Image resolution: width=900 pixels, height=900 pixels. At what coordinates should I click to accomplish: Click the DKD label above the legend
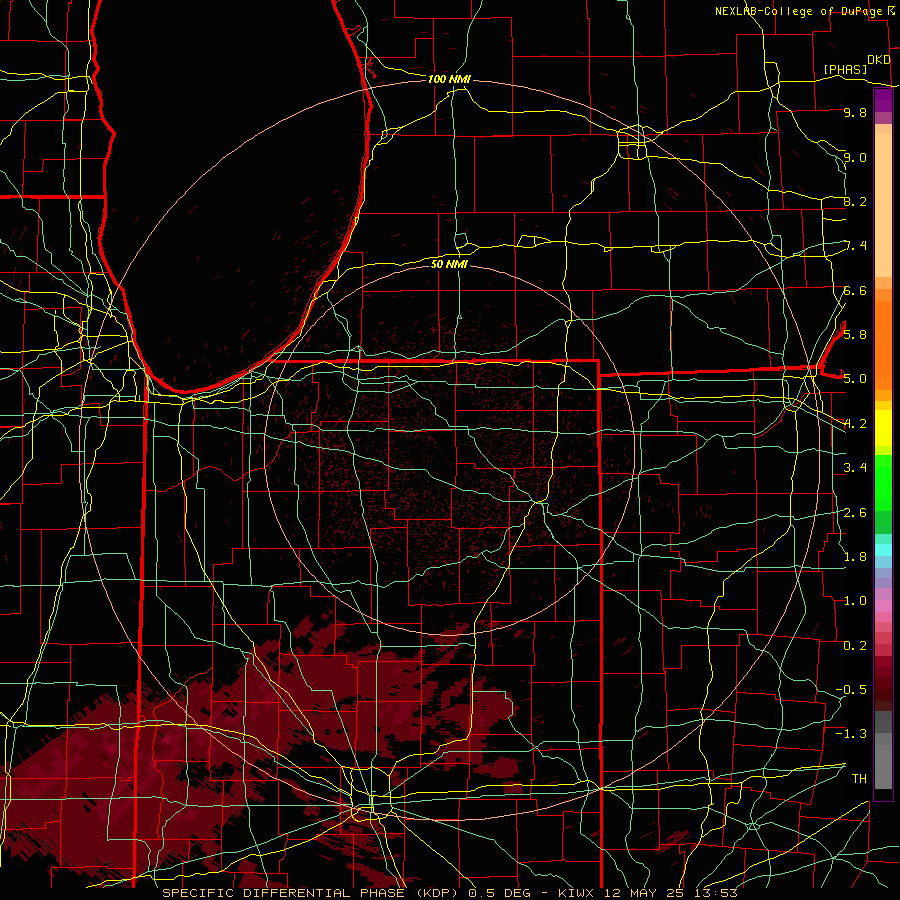[x=879, y=60]
